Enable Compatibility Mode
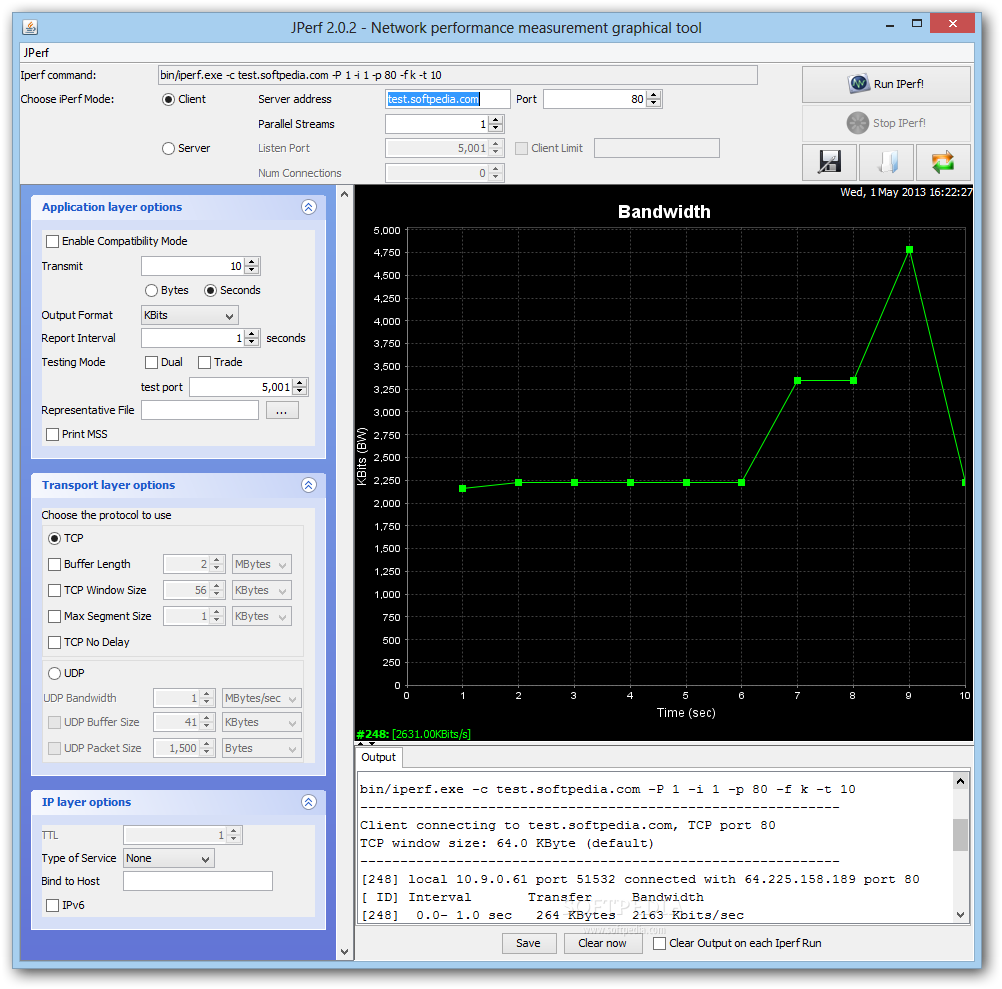This screenshot has width=1002, height=989. (51, 240)
